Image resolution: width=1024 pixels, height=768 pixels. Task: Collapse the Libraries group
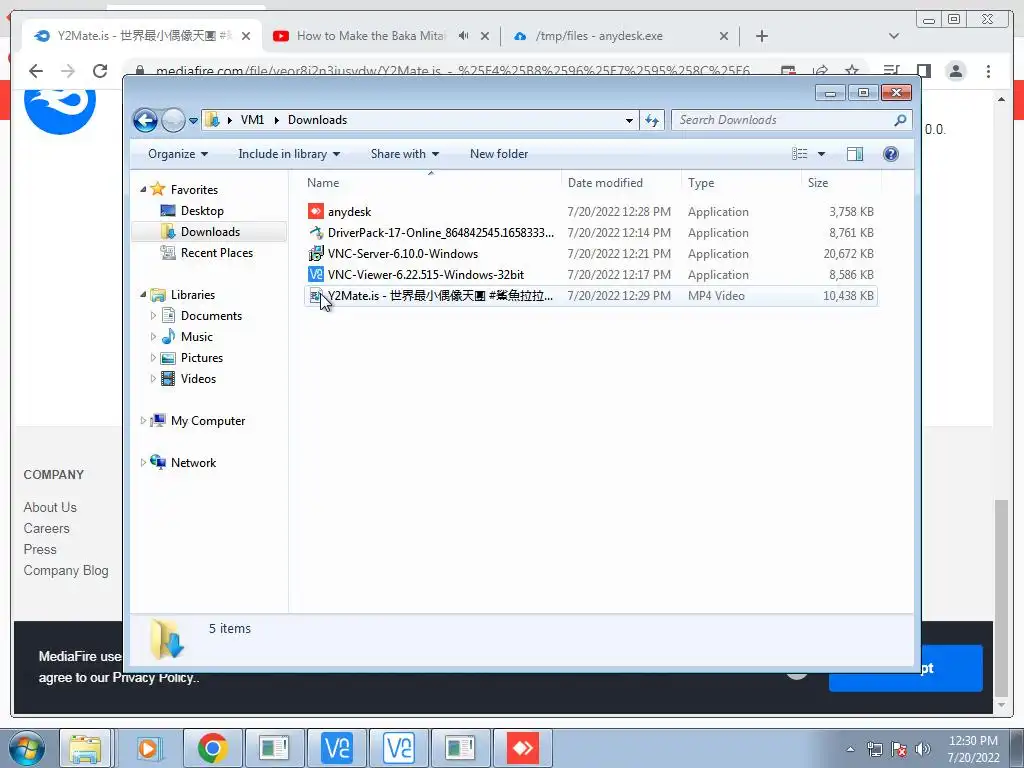click(143, 295)
